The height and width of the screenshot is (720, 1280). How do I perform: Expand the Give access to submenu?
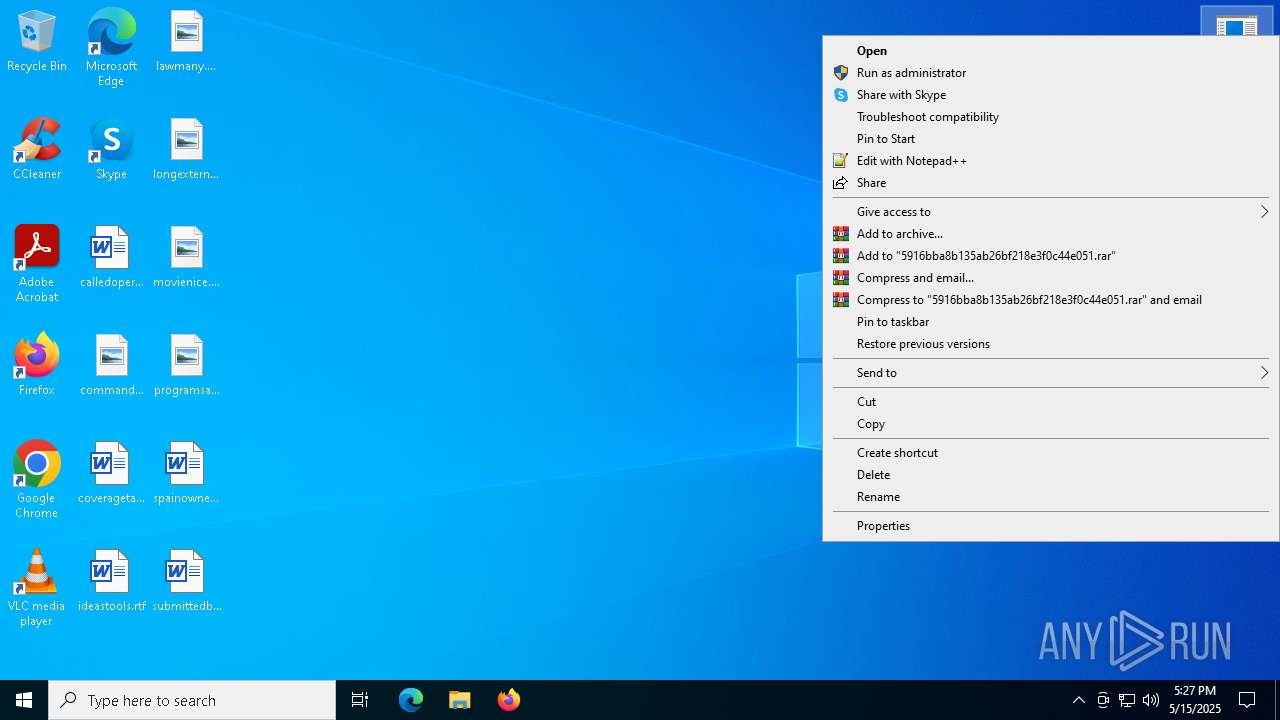pos(1050,212)
